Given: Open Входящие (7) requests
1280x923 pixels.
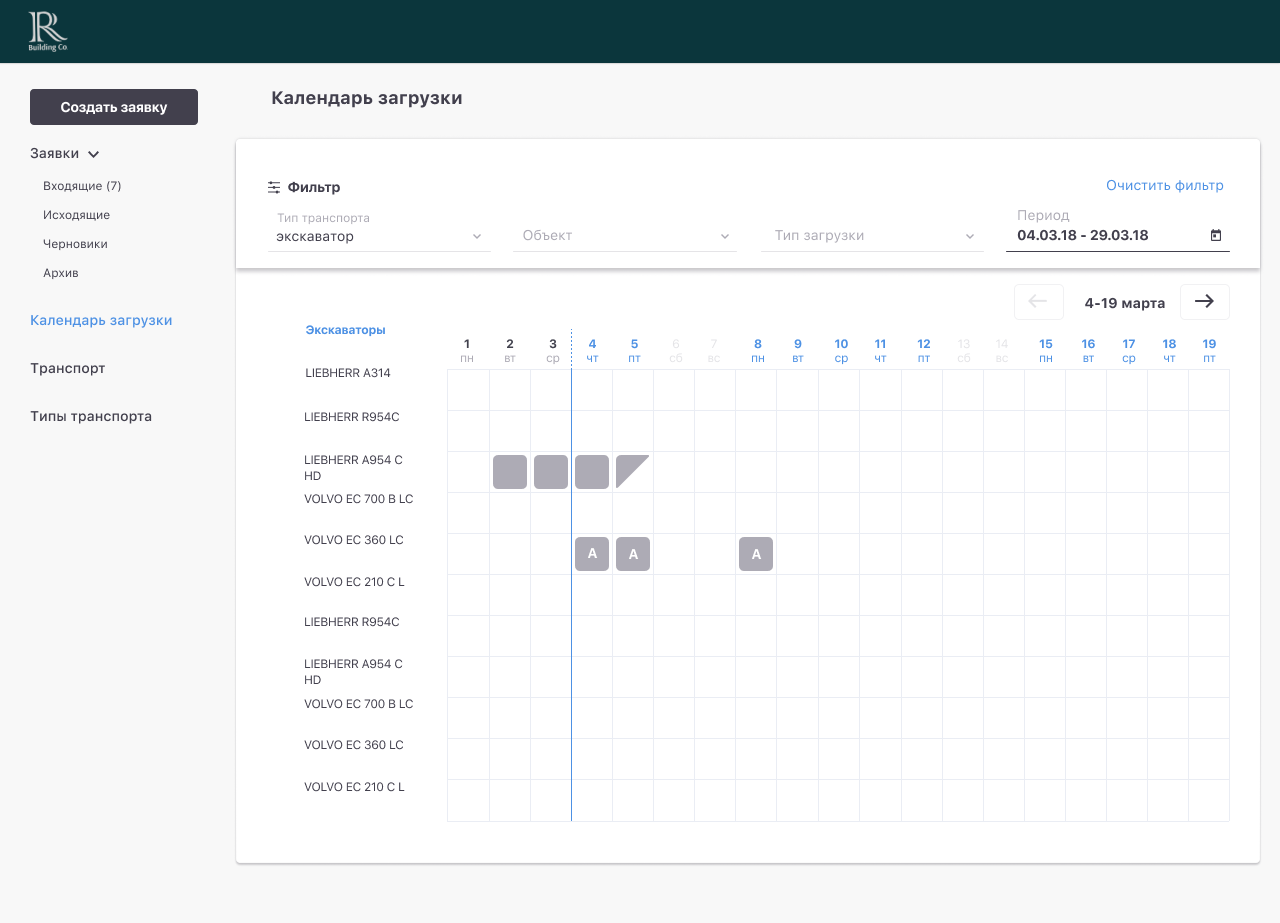Looking at the screenshot, I should (82, 186).
